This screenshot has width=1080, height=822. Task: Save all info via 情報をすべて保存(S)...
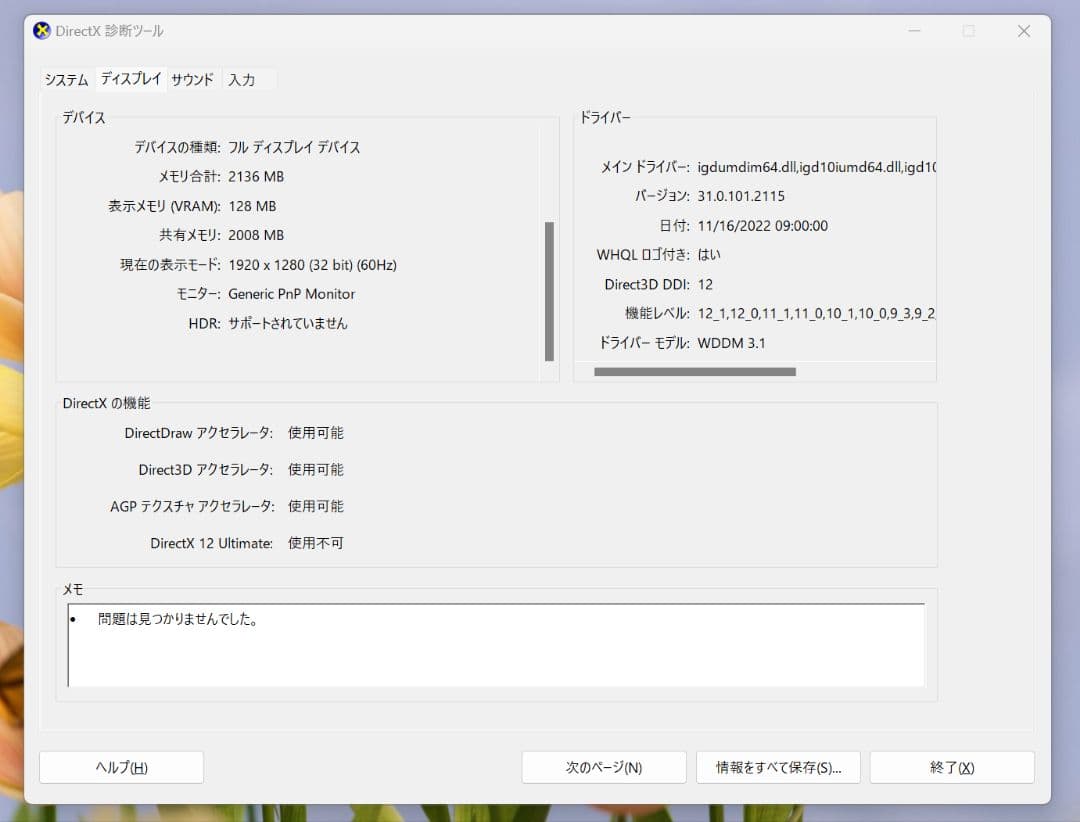tap(778, 767)
